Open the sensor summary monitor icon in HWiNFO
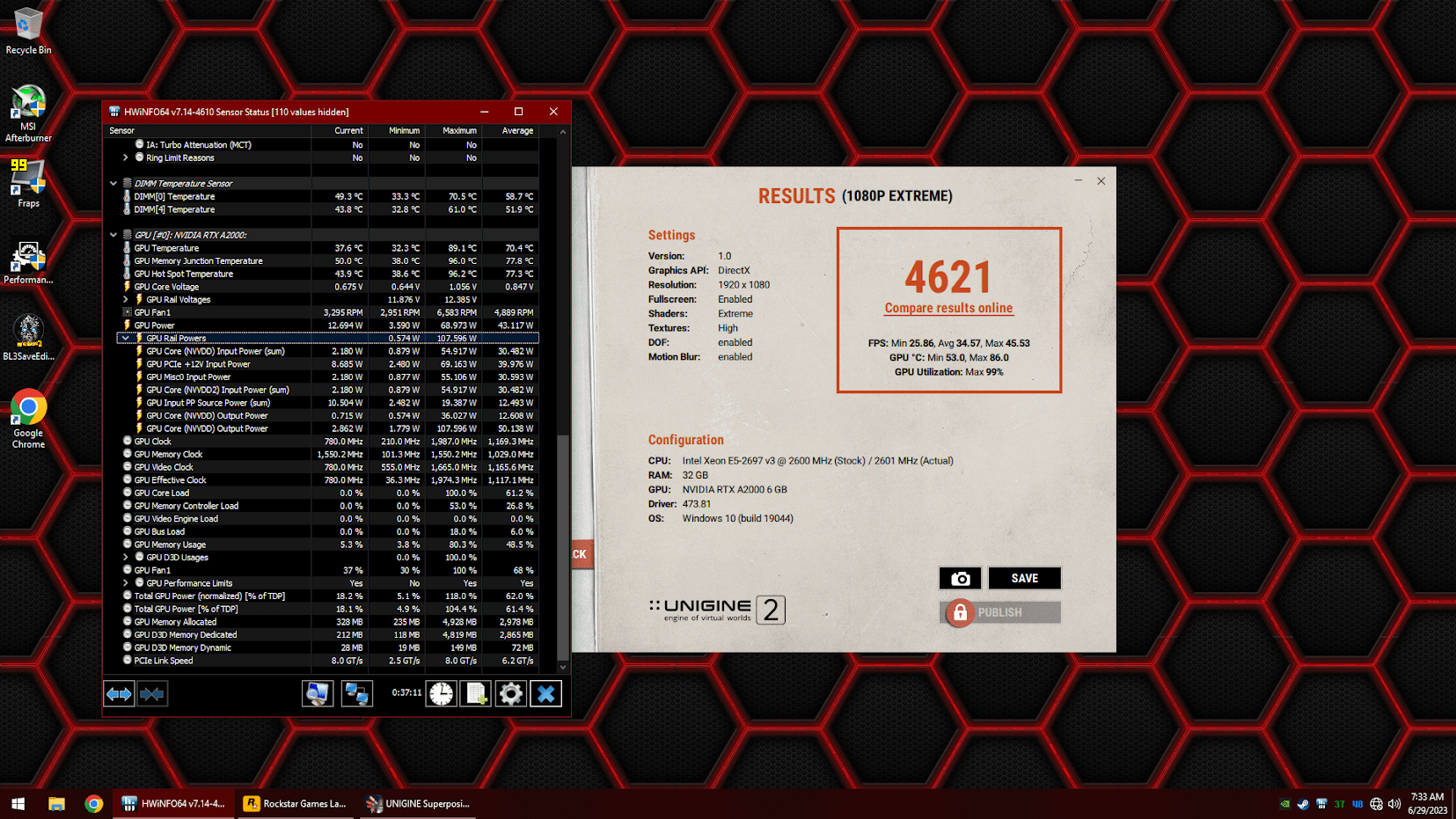Image resolution: width=1456 pixels, height=819 pixels. (318, 694)
